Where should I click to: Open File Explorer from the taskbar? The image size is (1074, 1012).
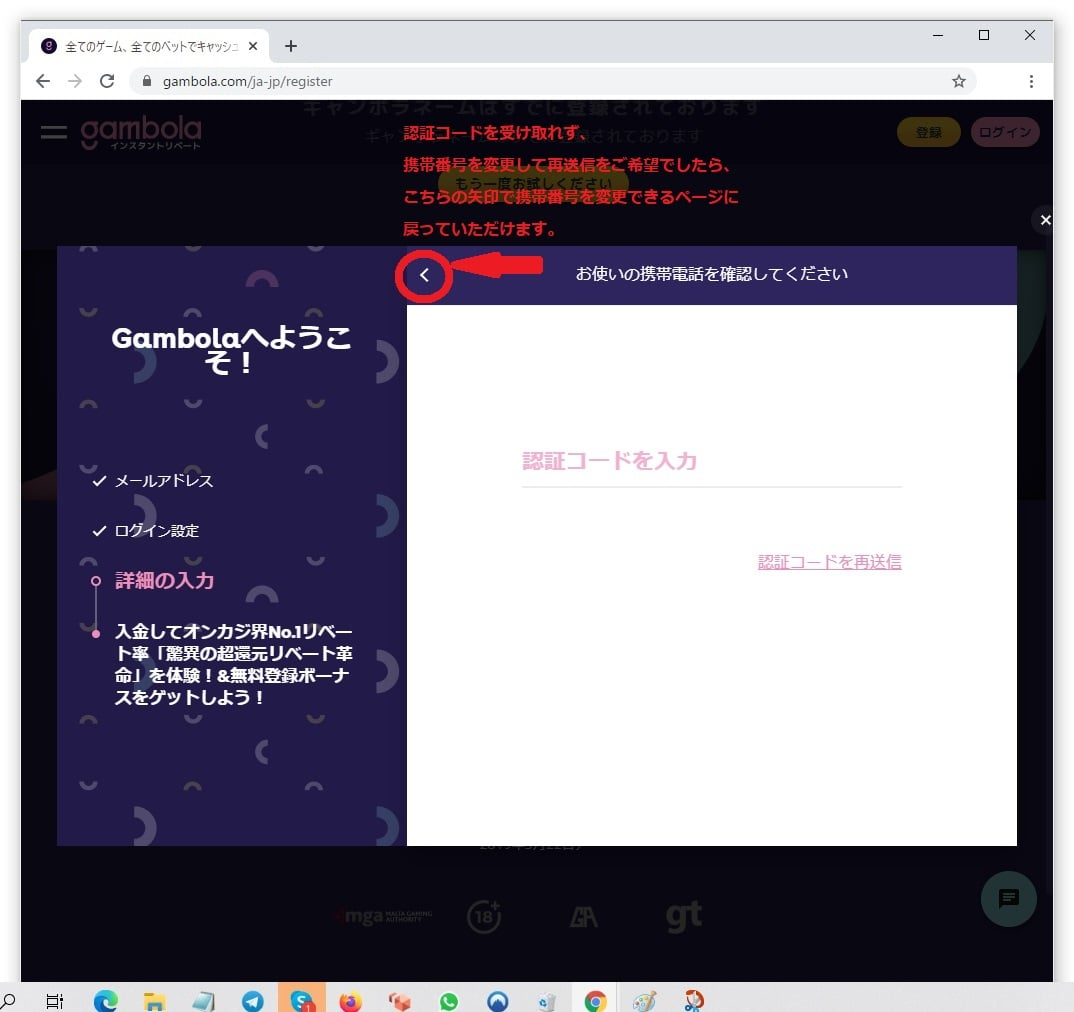coord(154,1001)
